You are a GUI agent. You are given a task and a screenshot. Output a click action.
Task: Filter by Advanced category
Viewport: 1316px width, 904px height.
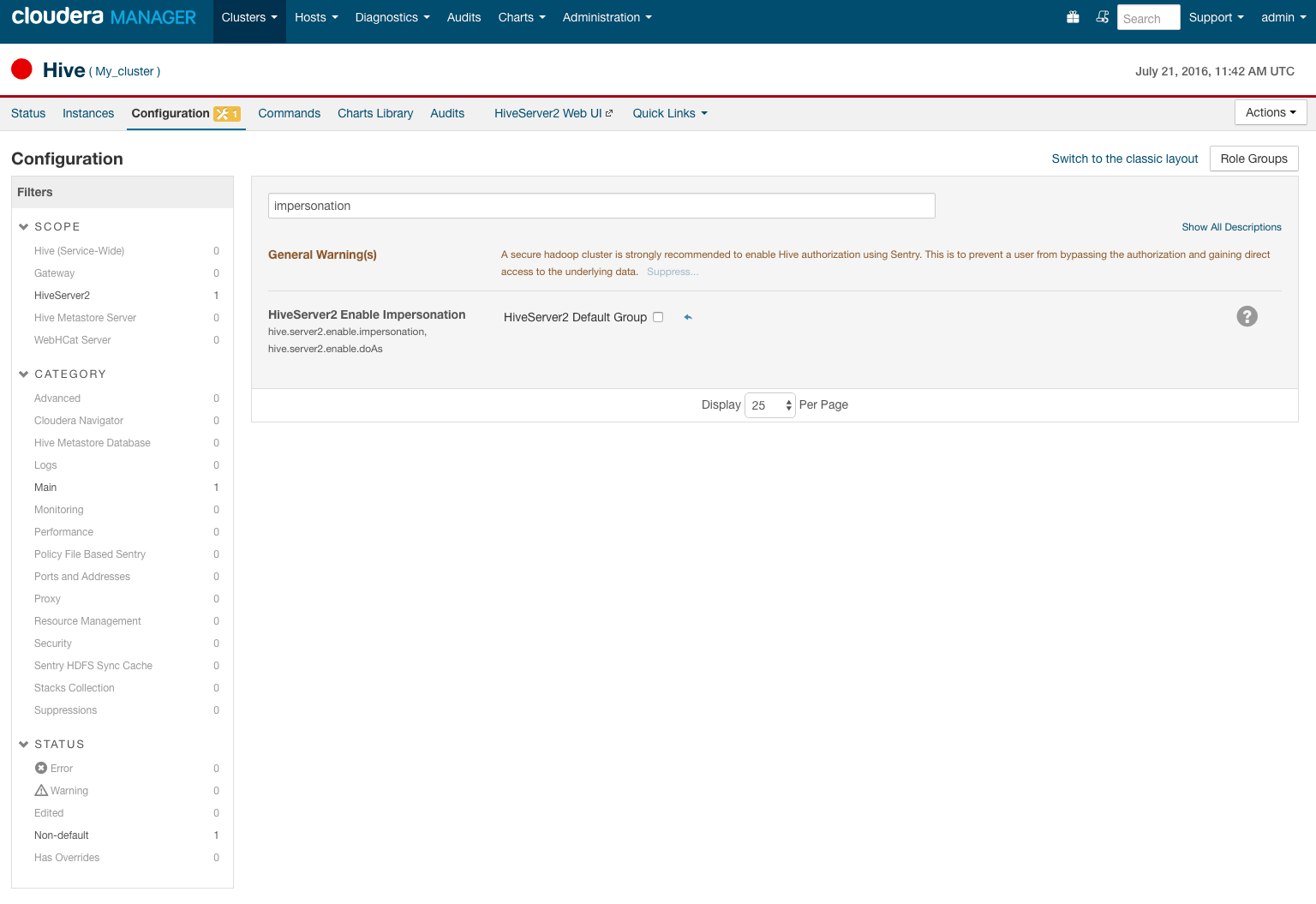pos(125,398)
